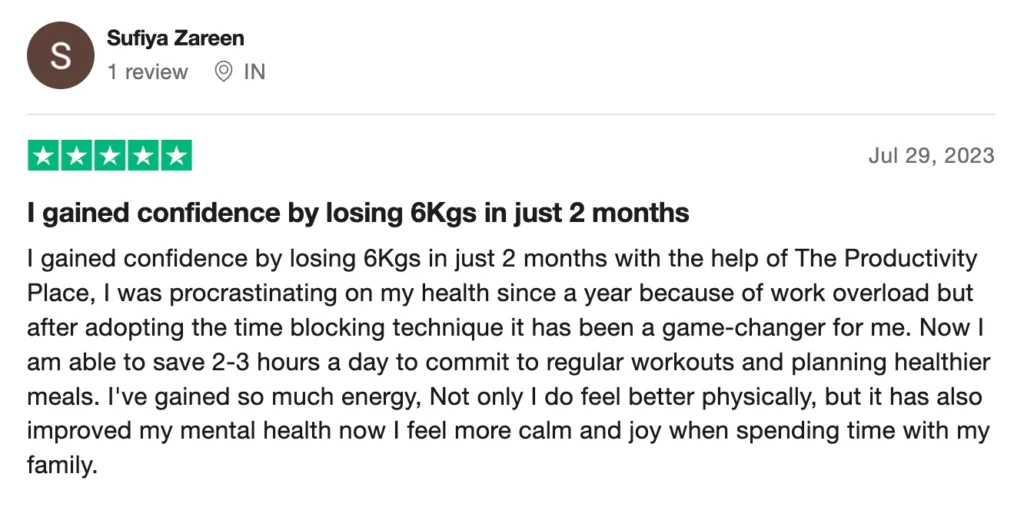Select the second green rating star
Viewport: 1024px width, 507px height.
(x=77, y=155)
